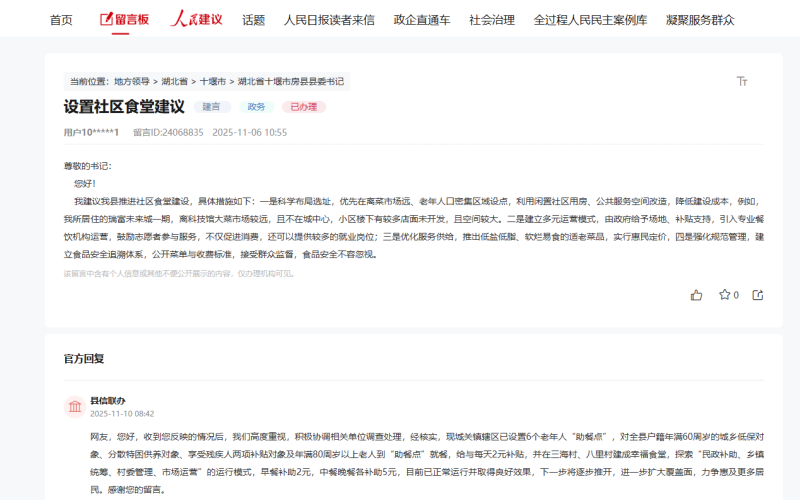Viewport: 800px width, 500px height.
Task: Click the font size (Tт) icon
Action: tap(742, 82)
